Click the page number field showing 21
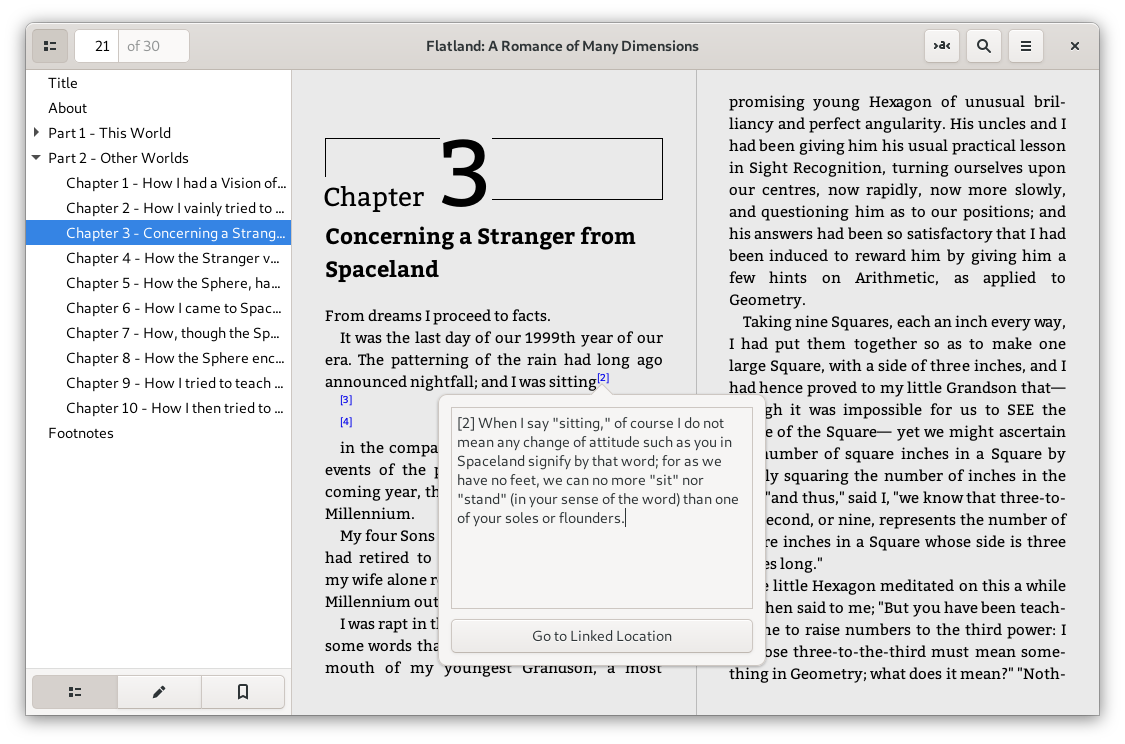 pos(97,46)
